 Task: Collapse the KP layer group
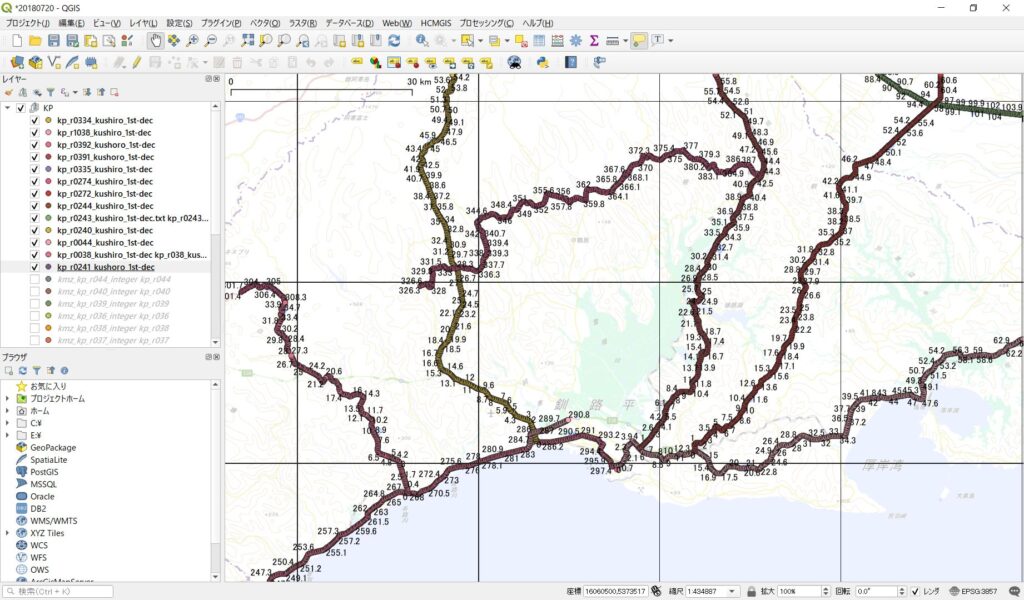tap(7, 108)
